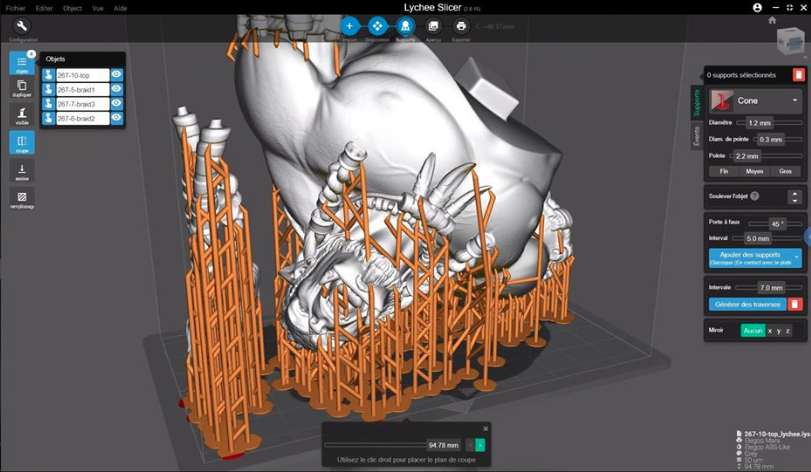Open the Aperçu preview step icon
Screen dimensions: 811x472
pos(433,26)
